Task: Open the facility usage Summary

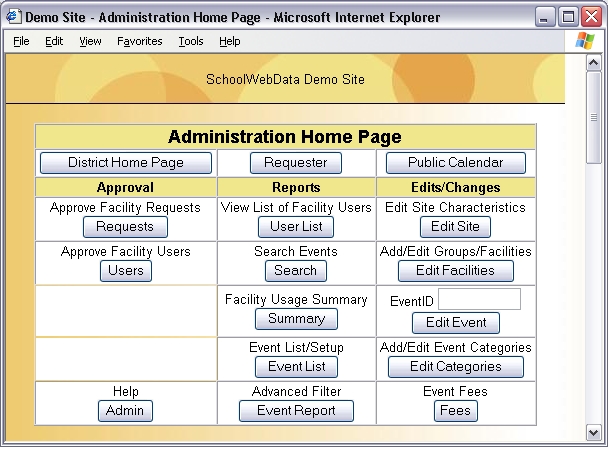Action: [296, 319]
